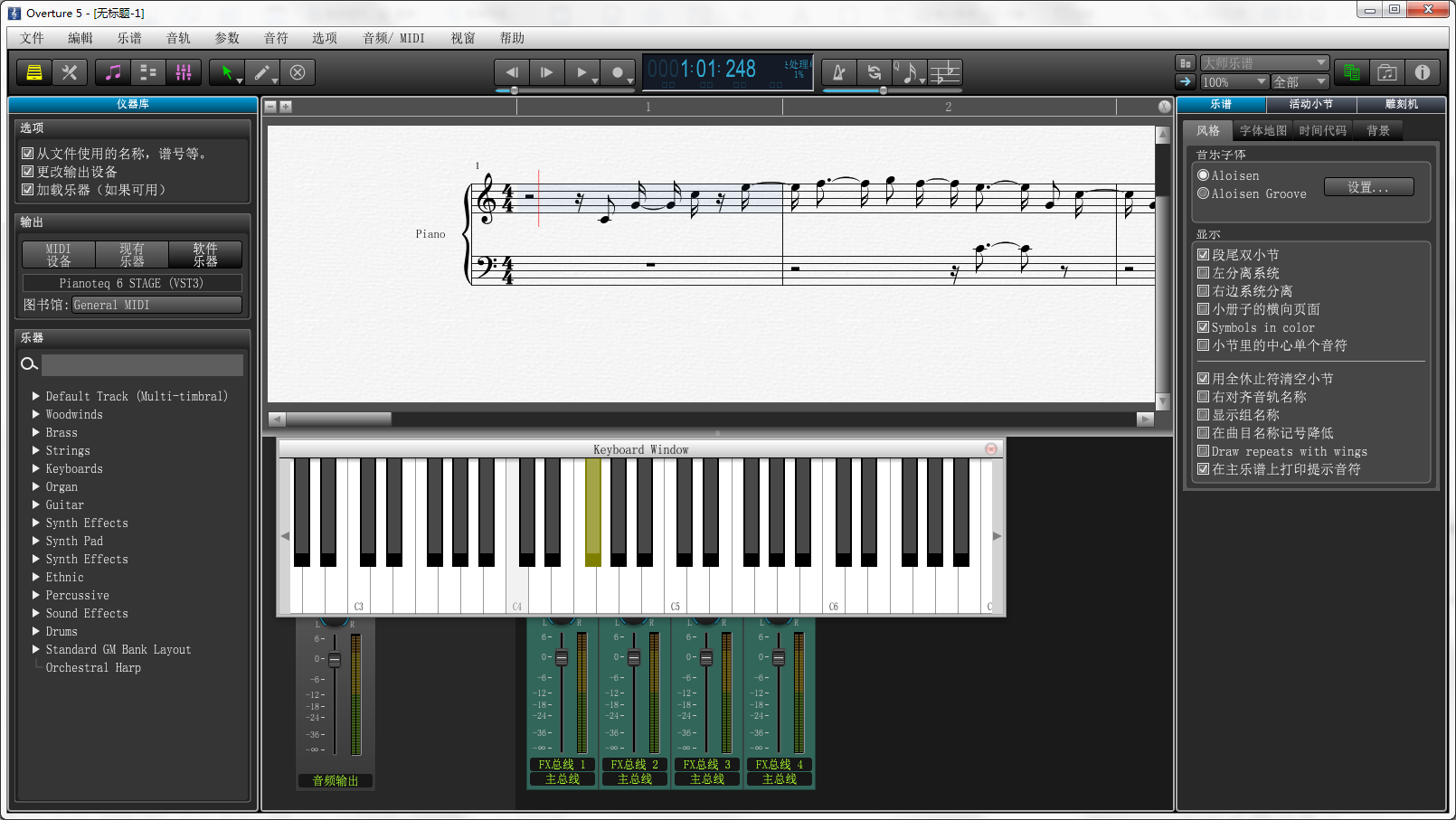Click the record button in the transport
This screenshot has width=1456, height=820.
click(x=618, y=72)
